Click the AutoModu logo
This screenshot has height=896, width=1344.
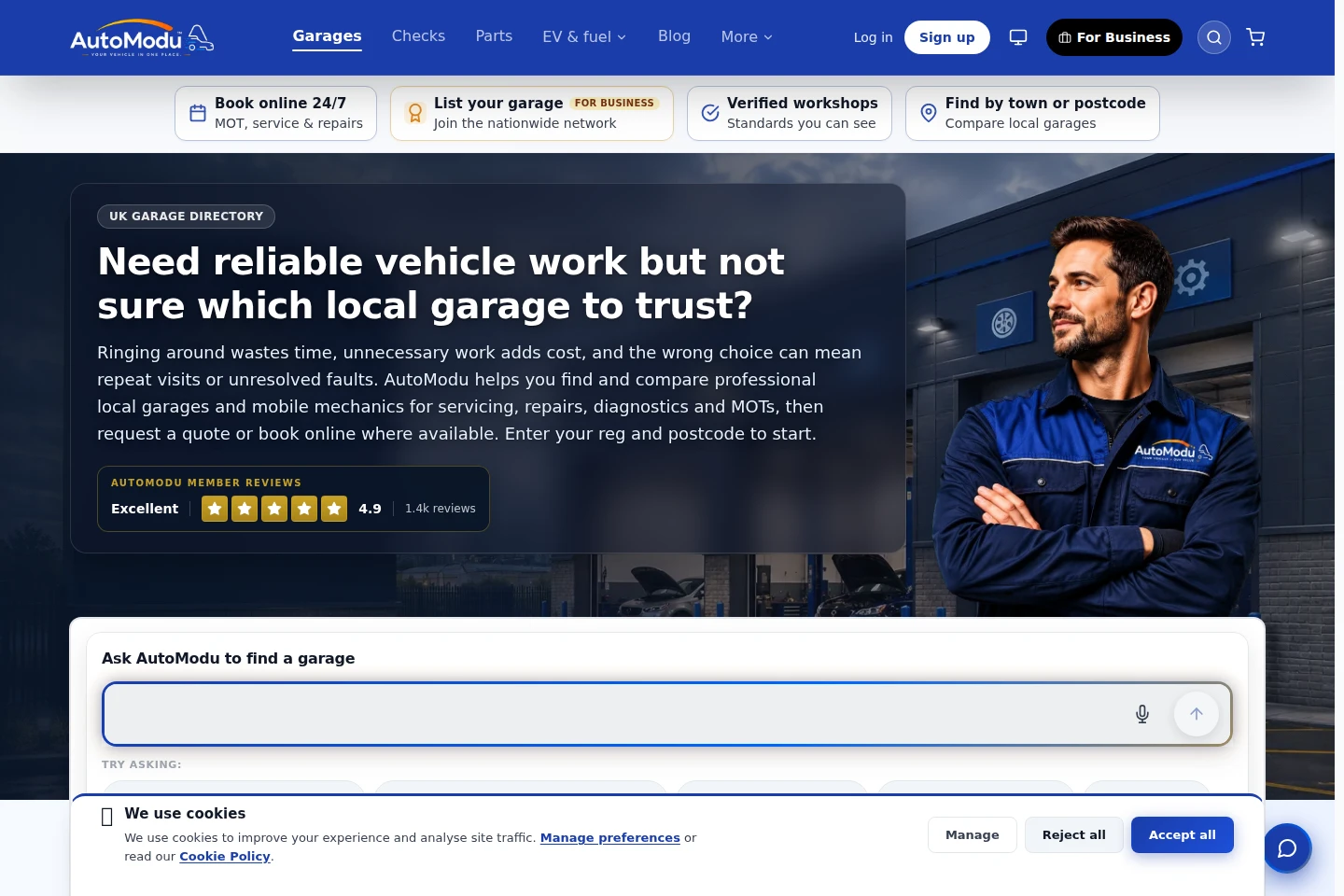click(142, 37)
